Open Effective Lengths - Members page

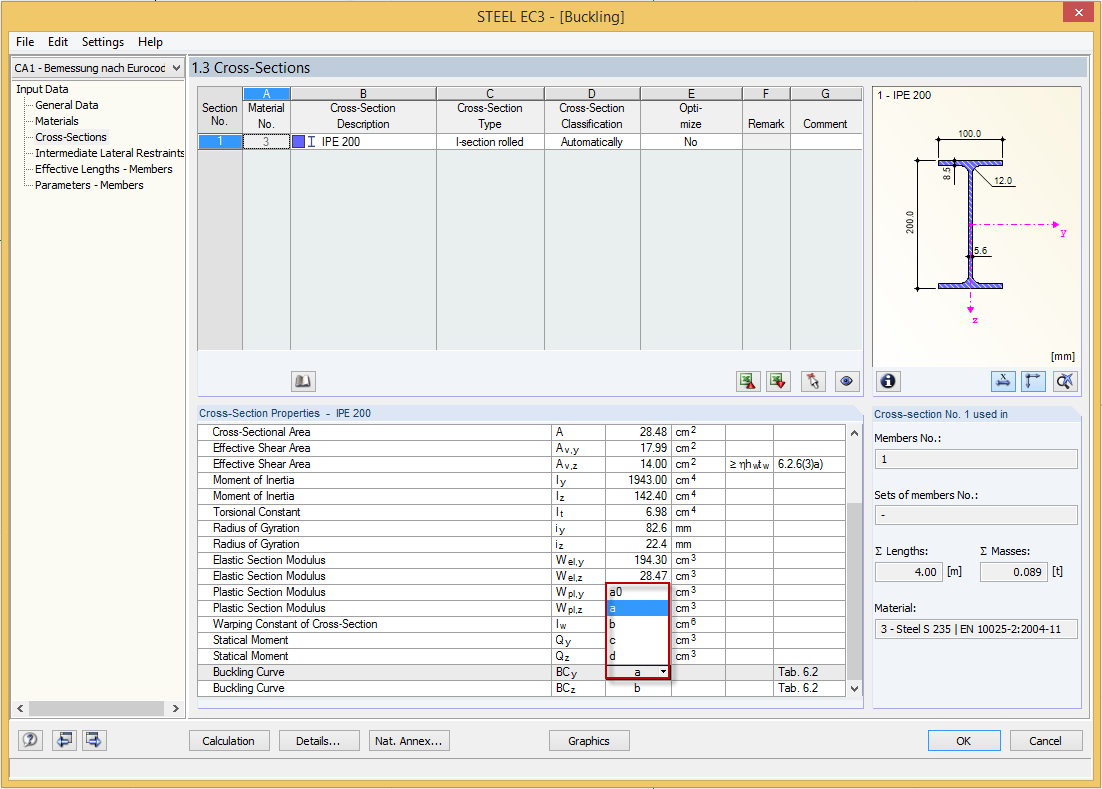point(103,169)
